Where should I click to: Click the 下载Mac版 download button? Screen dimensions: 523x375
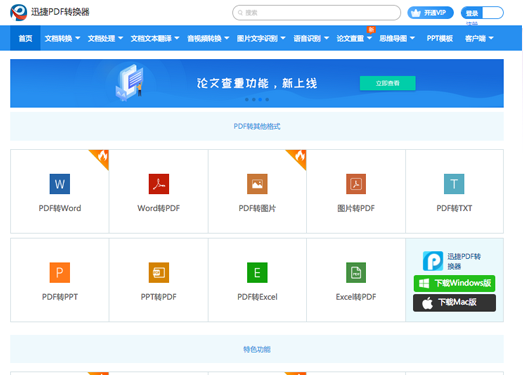454,303
